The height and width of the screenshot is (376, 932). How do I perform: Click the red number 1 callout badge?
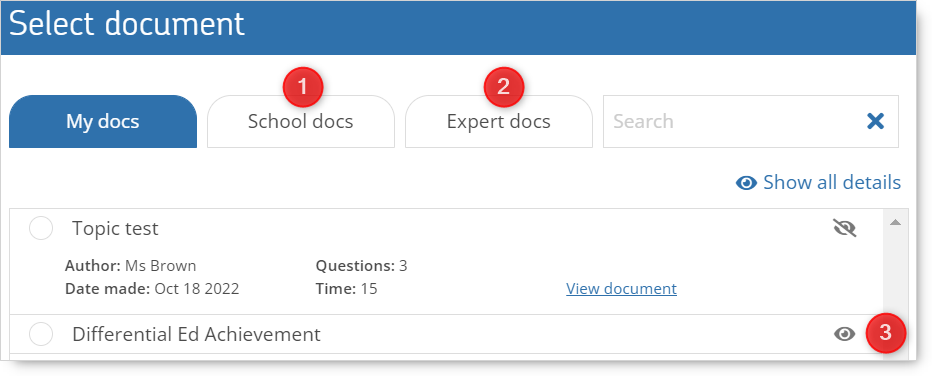tap(303, 87)
